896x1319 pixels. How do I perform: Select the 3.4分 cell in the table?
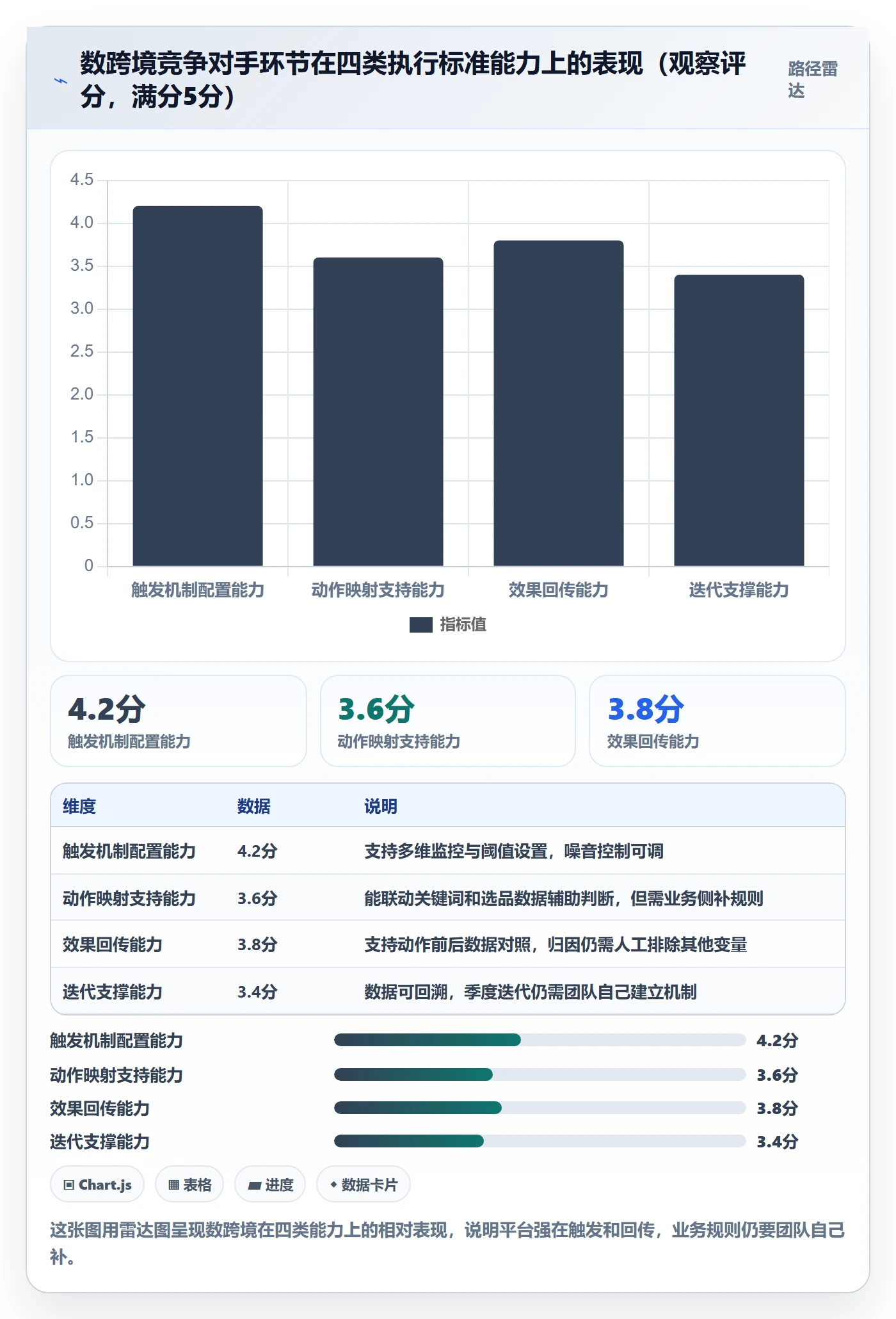[257, 992]
